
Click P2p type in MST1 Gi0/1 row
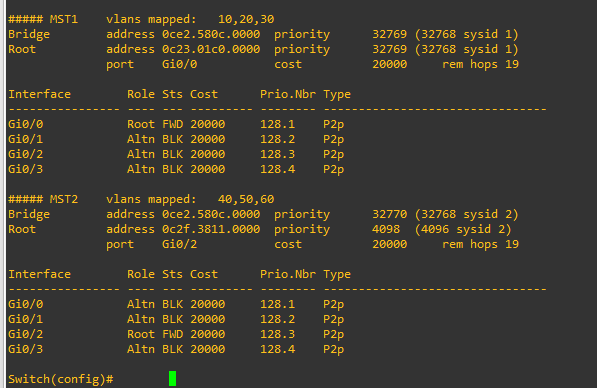(x=334, y=139)
